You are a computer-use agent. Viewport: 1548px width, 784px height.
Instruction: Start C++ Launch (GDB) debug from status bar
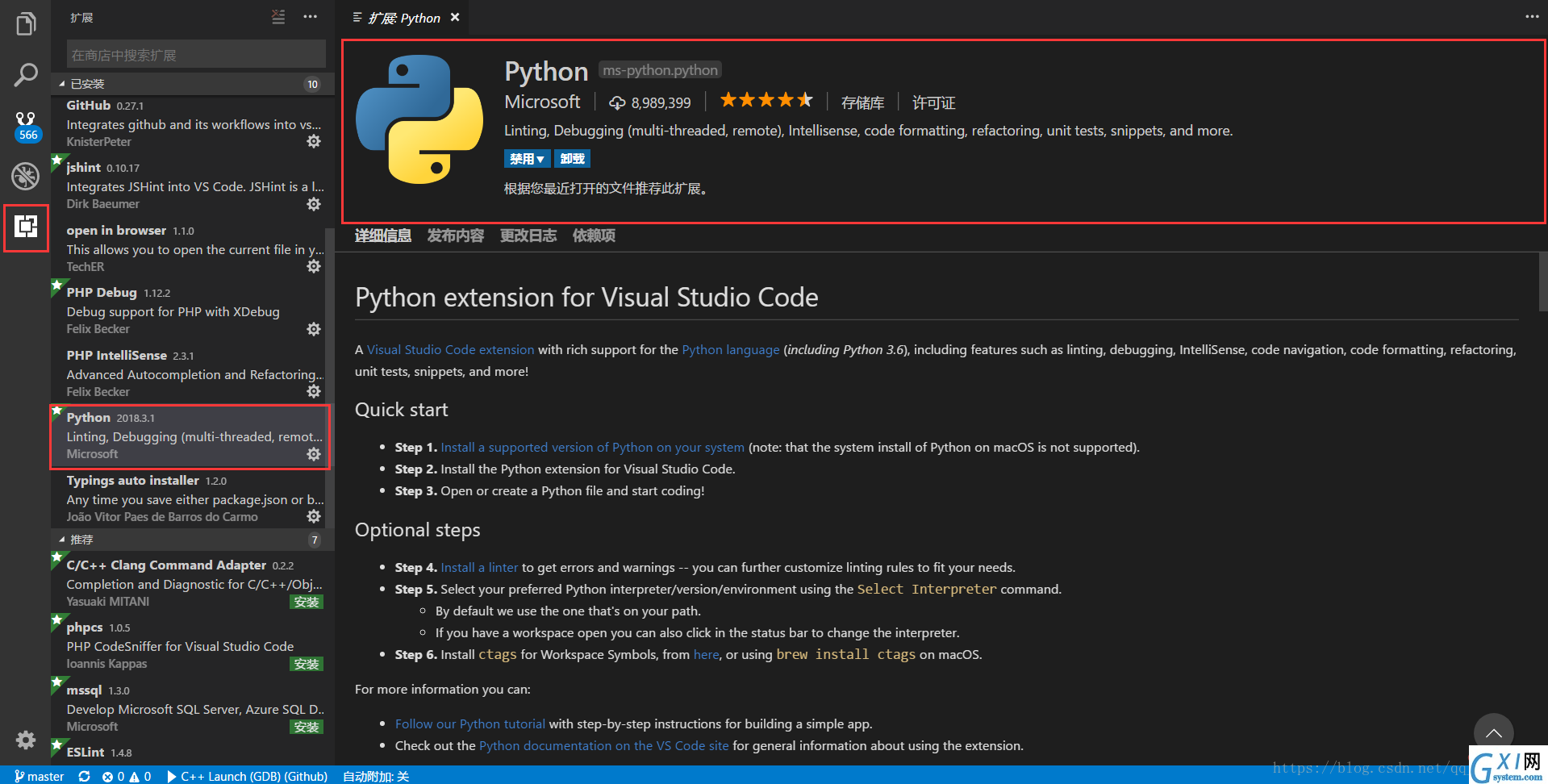247,776
